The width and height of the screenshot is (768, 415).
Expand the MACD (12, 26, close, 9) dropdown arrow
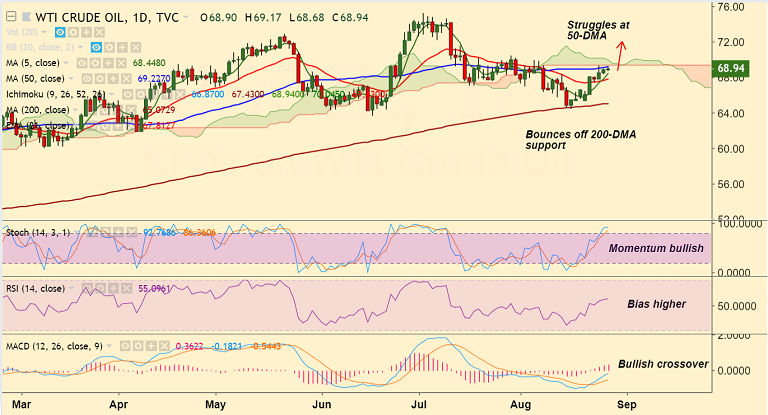[x=109, y=346]
